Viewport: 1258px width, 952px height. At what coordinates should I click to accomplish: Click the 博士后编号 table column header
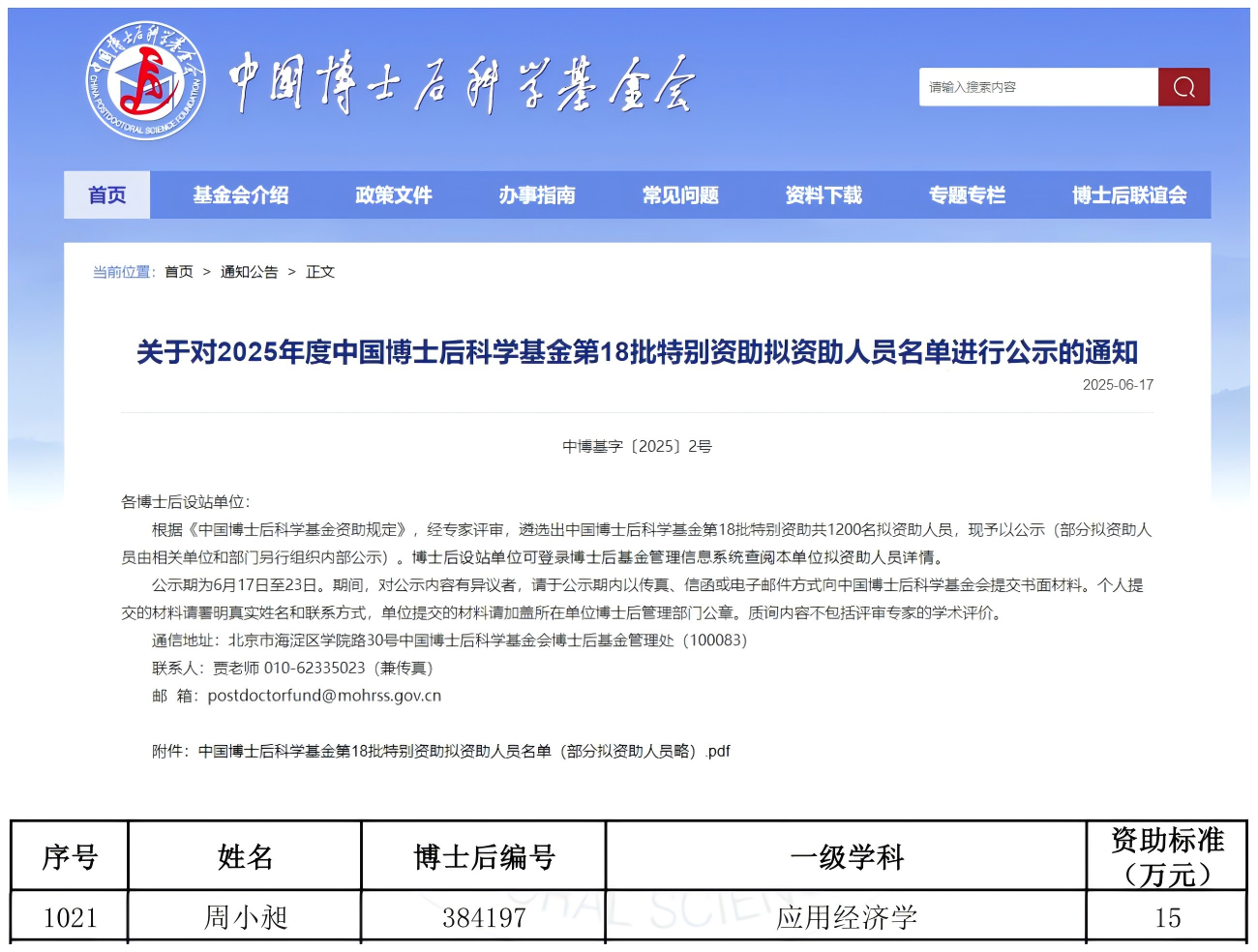[484, 857]
